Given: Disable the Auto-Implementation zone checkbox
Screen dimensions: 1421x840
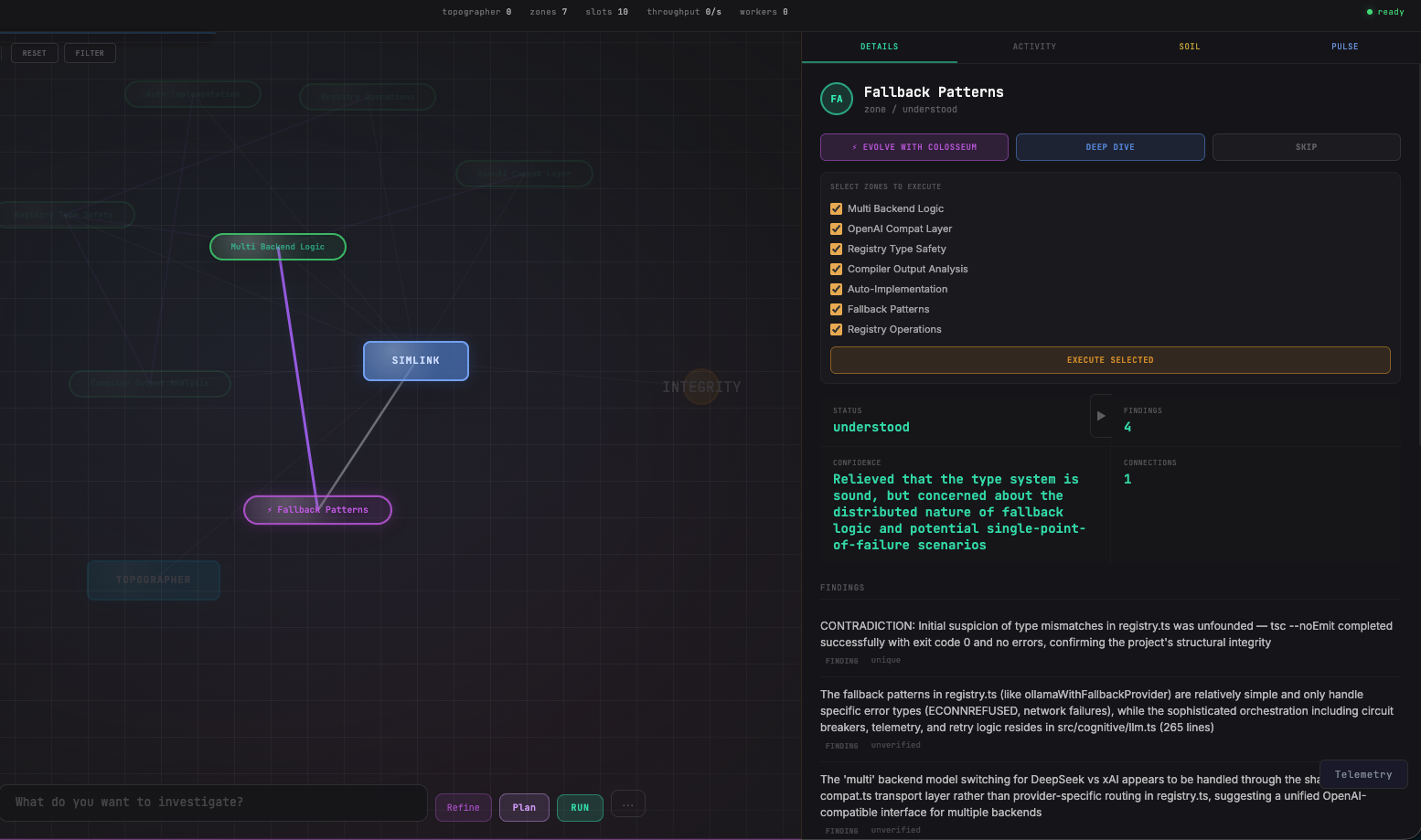Looking at the screenshot, I should (836, 289).
